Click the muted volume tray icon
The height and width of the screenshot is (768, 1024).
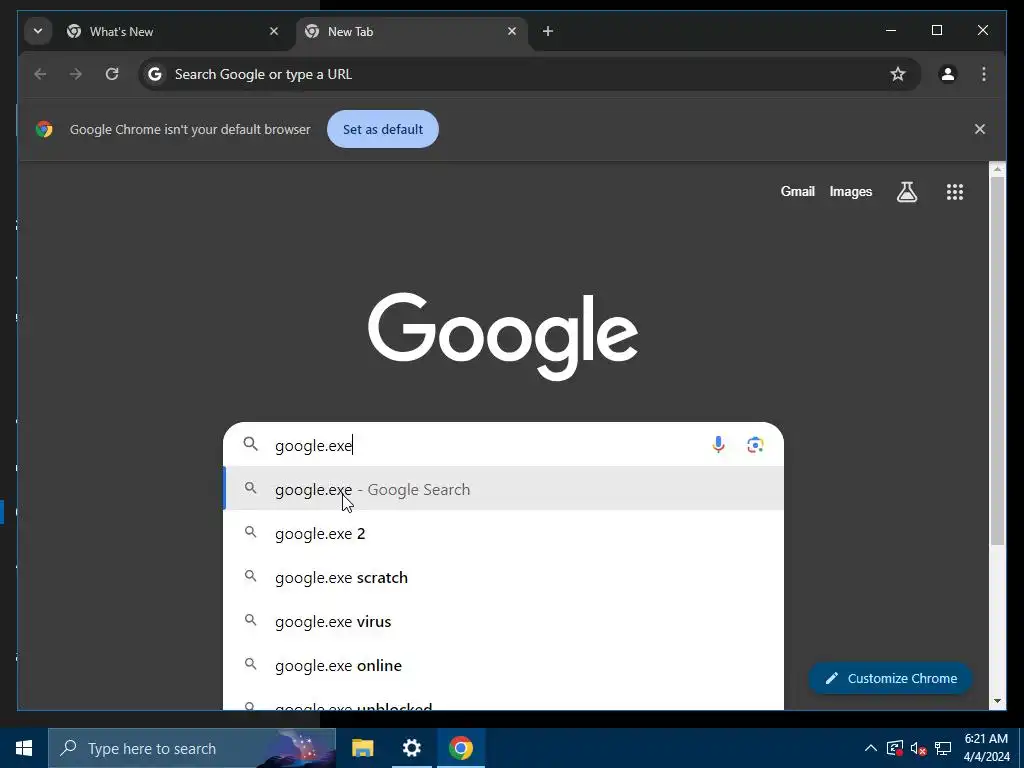919,748
